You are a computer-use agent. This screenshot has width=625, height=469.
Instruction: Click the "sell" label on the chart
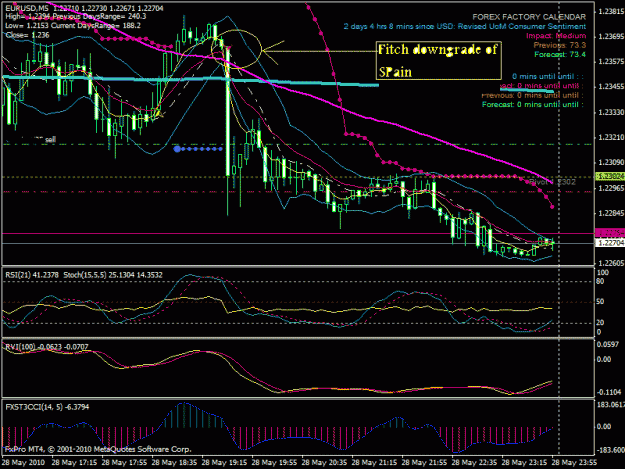coord(50,139)
